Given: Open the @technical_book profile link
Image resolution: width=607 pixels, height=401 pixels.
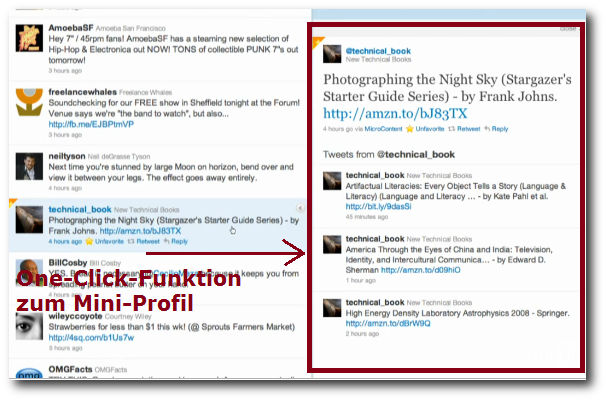Looking at the screenshot, I should [378, 51].
